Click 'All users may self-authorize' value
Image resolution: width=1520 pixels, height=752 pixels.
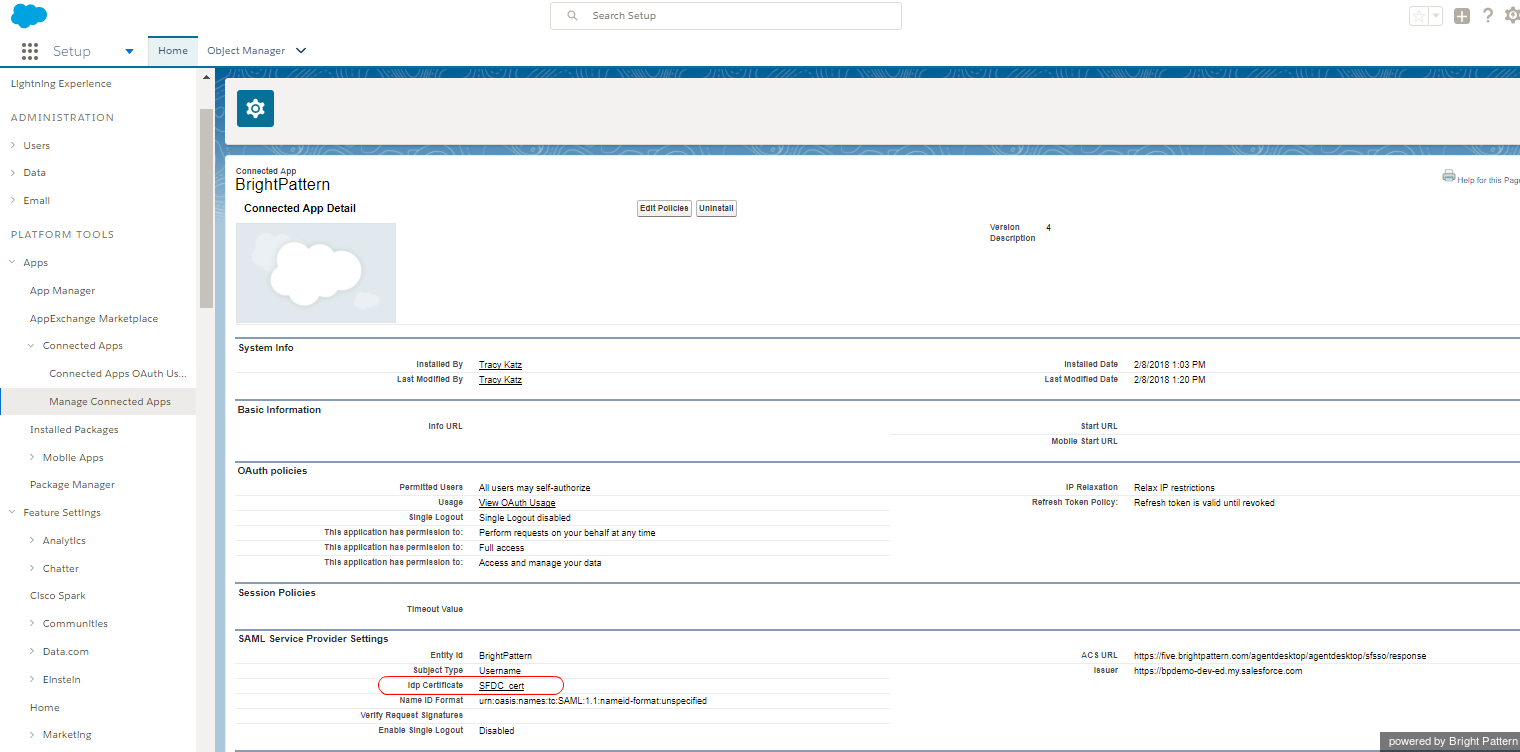pos(535,488)
